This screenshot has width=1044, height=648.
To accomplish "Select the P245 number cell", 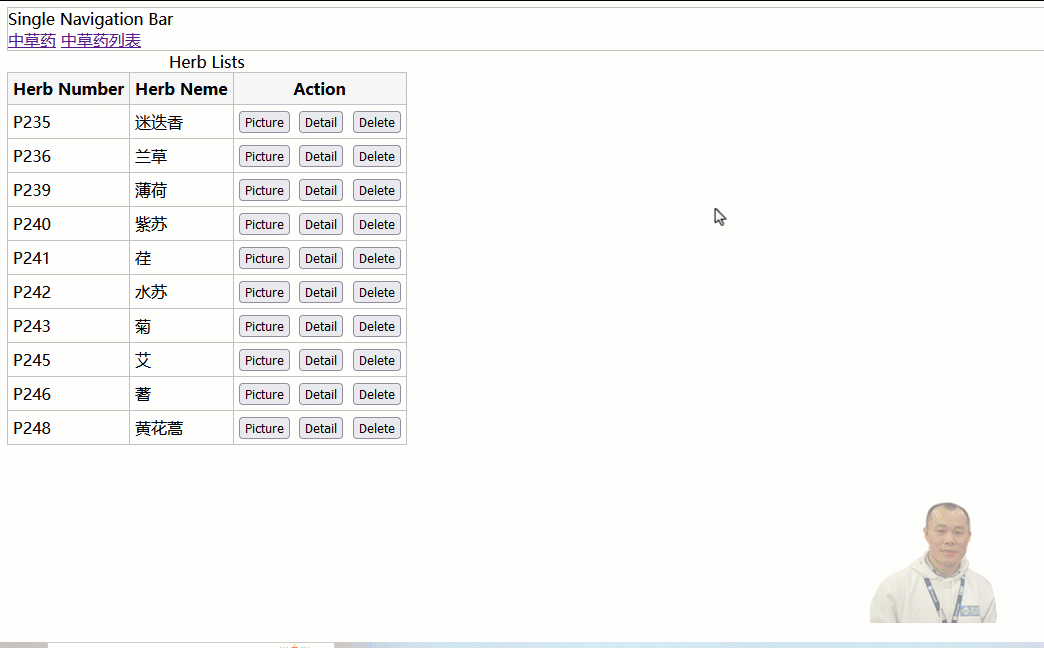I will [x=69, y=360].
